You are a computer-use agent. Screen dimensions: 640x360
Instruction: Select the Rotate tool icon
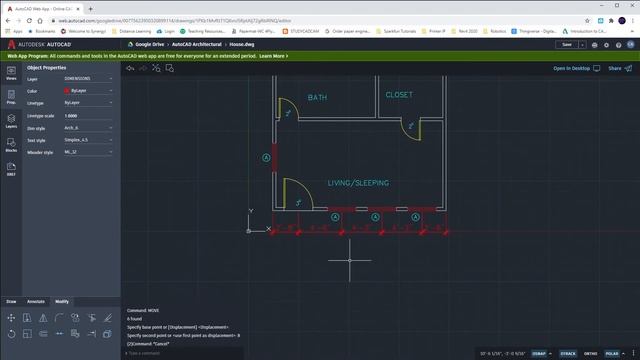11,334
